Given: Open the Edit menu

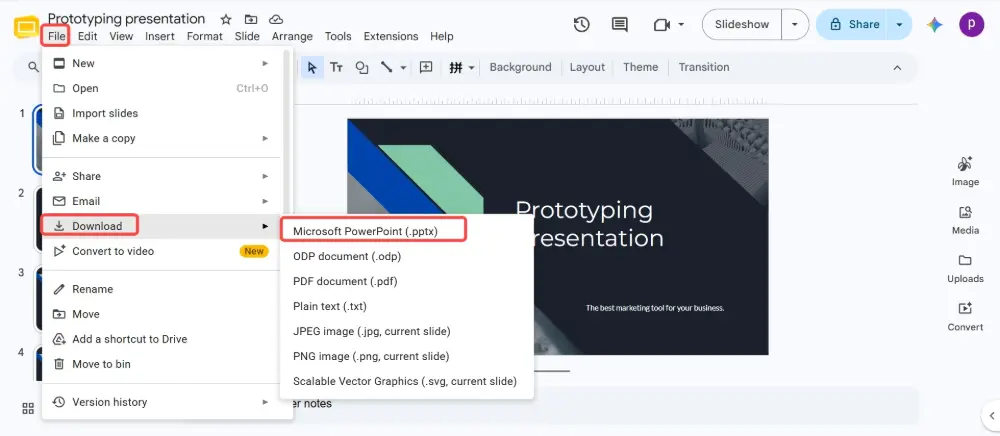Looking at the screenshot, I should [x=87, y=36].
